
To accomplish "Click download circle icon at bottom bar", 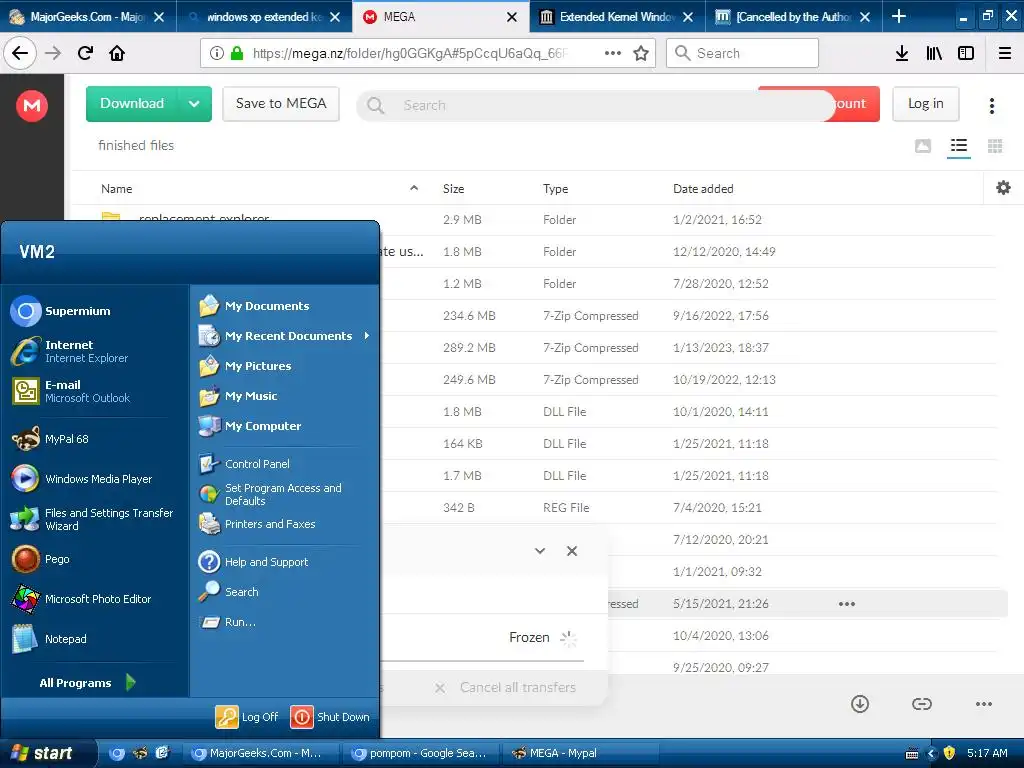I will coord(860,703).
